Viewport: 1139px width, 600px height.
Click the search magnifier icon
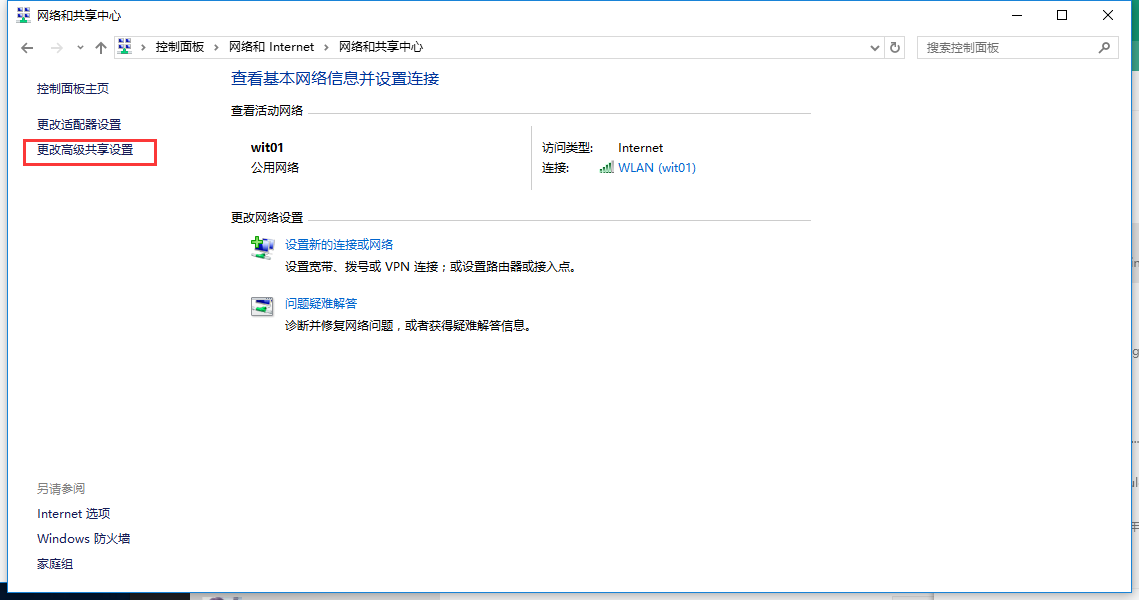[1104, 48]
